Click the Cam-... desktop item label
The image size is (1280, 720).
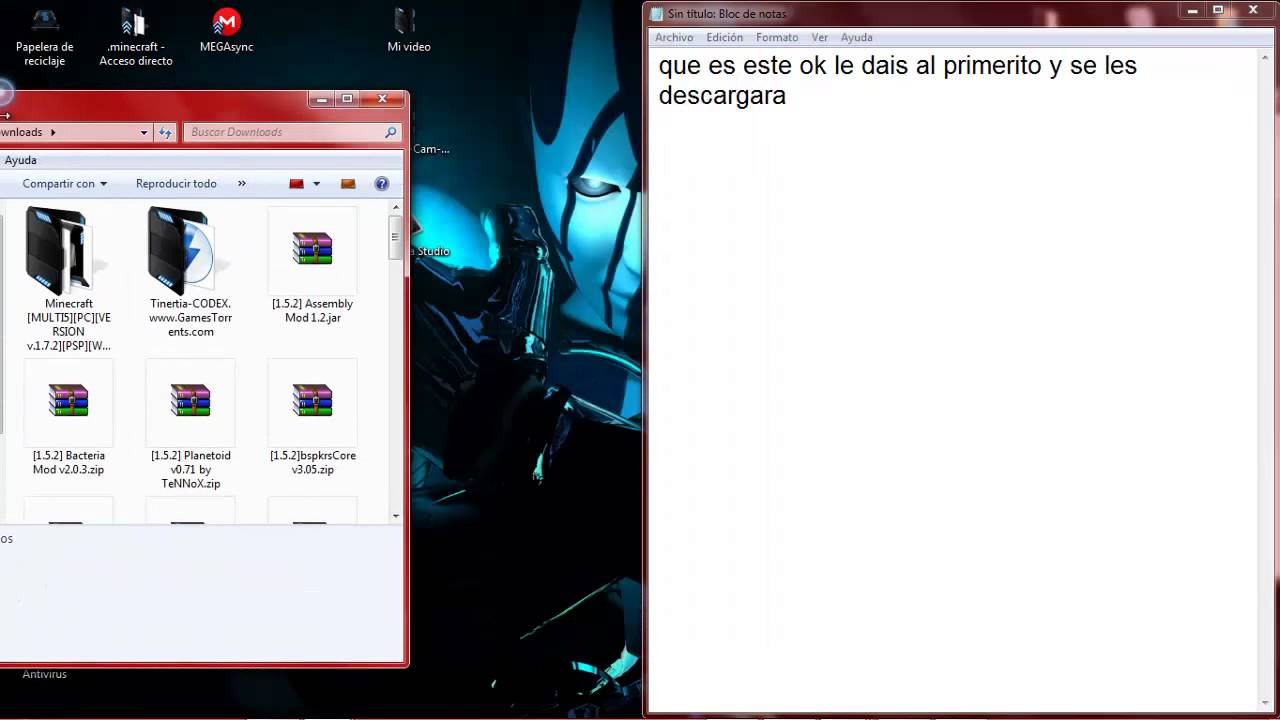431,149
